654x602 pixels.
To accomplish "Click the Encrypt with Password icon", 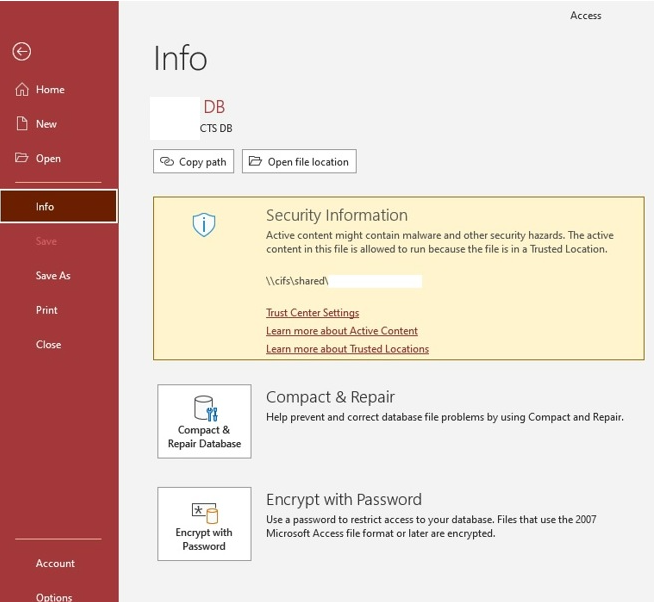I will coord(204,513).
